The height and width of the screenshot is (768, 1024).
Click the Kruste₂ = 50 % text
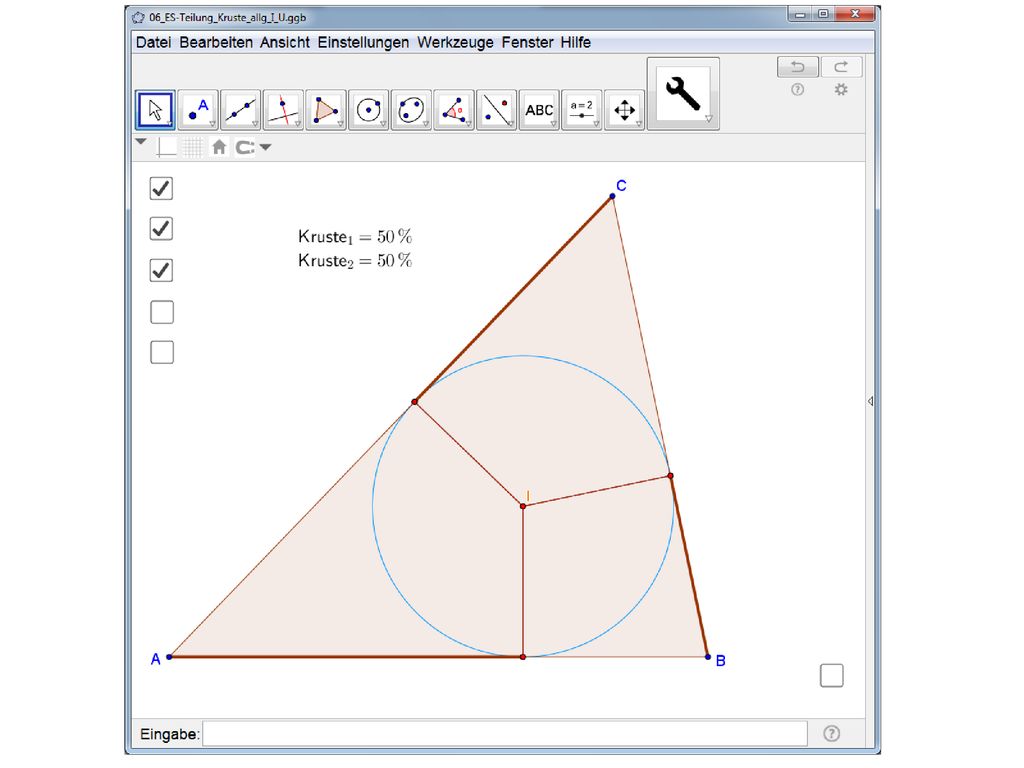(x=355, y=261)
